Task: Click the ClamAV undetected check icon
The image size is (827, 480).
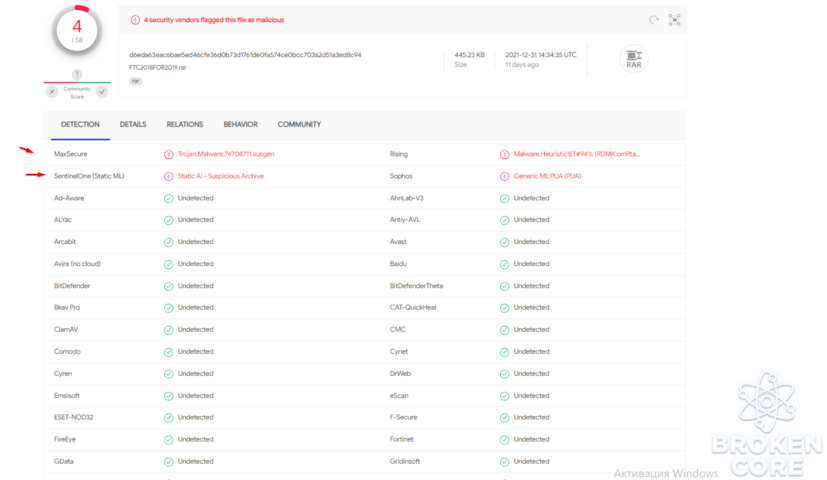Action: point(168,330)
